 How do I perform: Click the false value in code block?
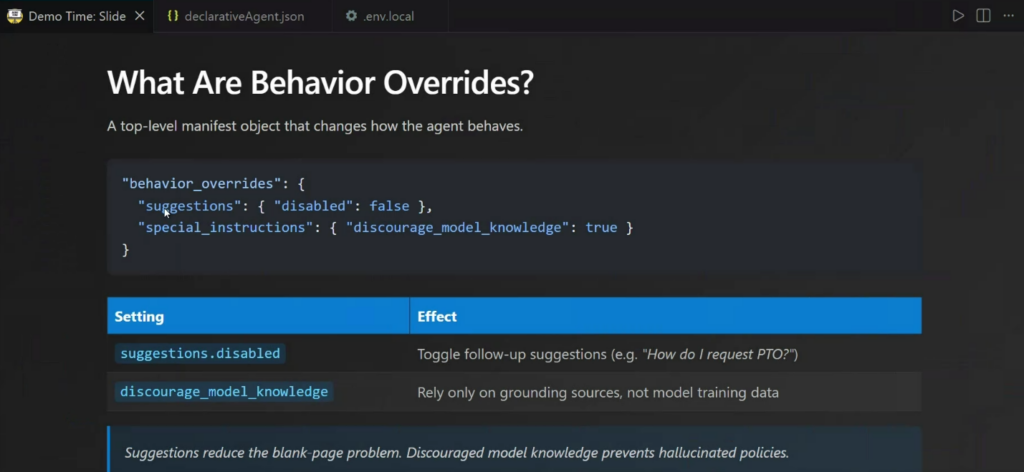point(389,206)
